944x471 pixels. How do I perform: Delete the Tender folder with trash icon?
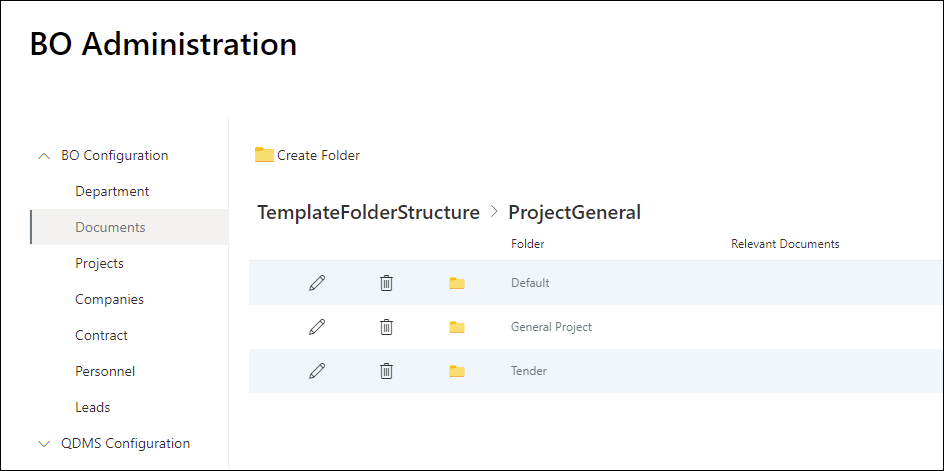point(387,371)
